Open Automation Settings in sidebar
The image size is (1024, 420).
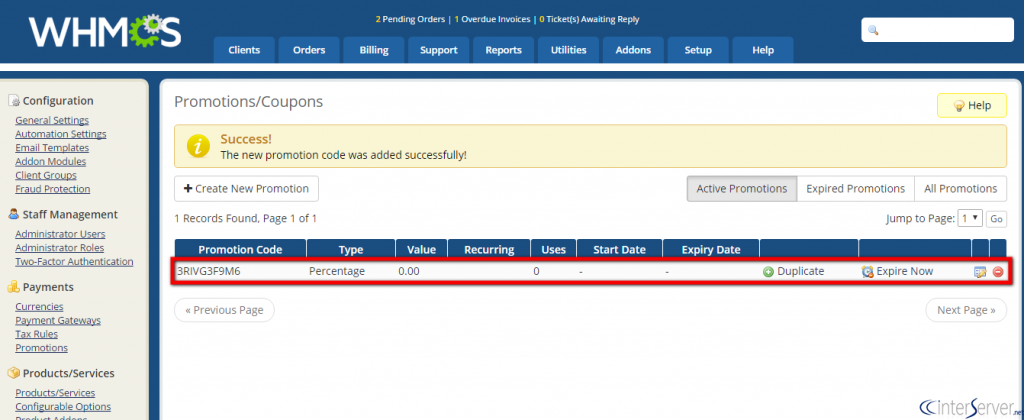click(x=61, y=134)
